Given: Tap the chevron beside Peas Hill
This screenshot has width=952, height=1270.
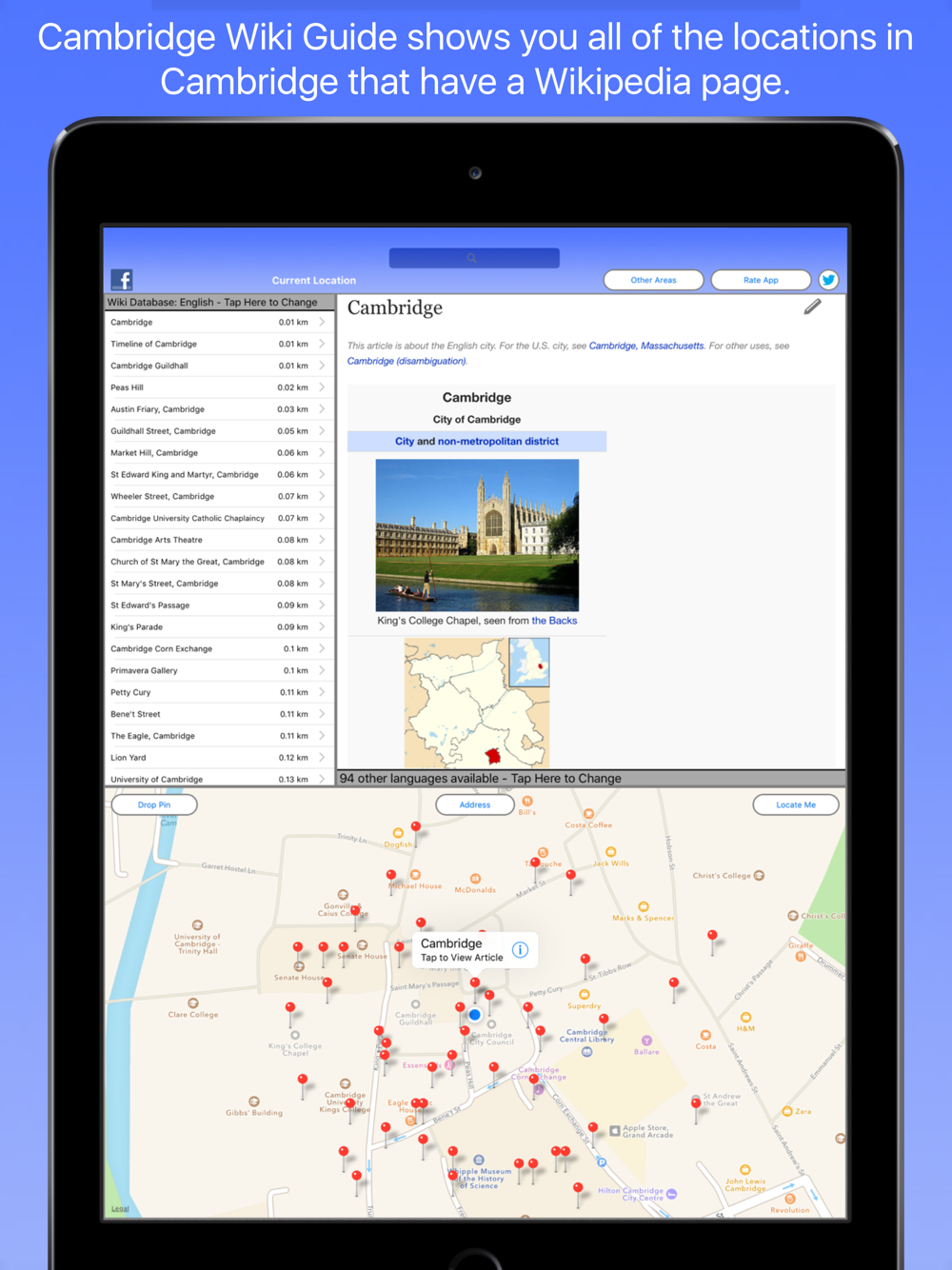Looking at the screenshot, I should (322, 387).
